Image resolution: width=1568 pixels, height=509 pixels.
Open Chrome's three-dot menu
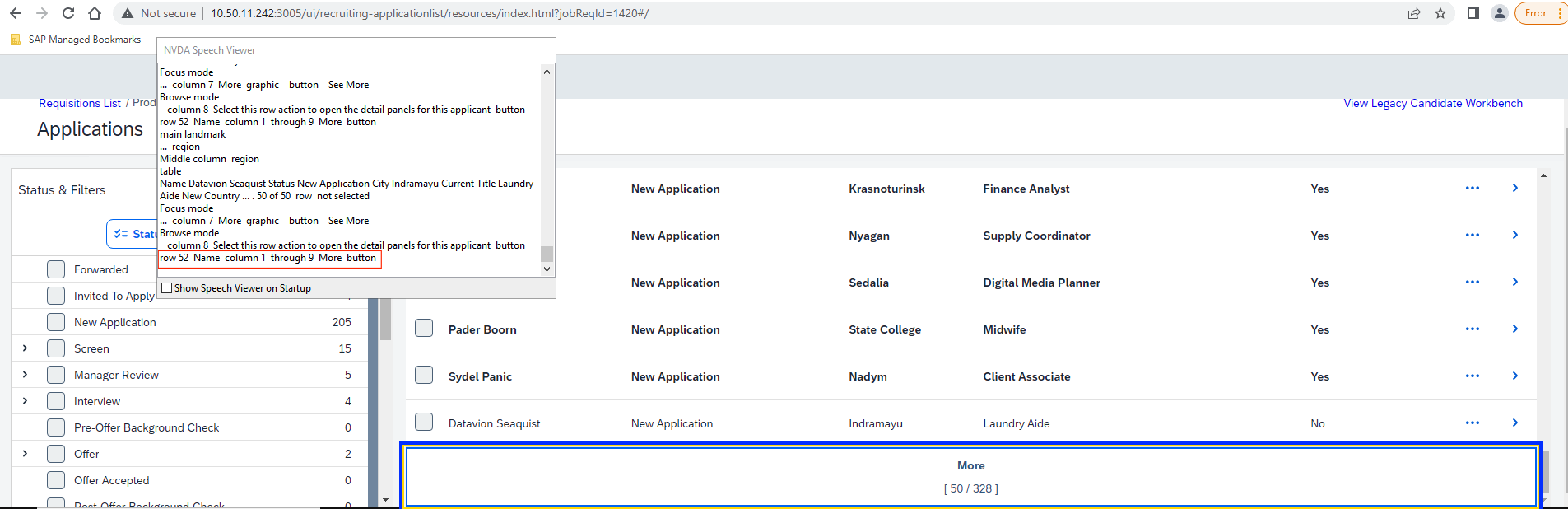(x=1559, y=13)
